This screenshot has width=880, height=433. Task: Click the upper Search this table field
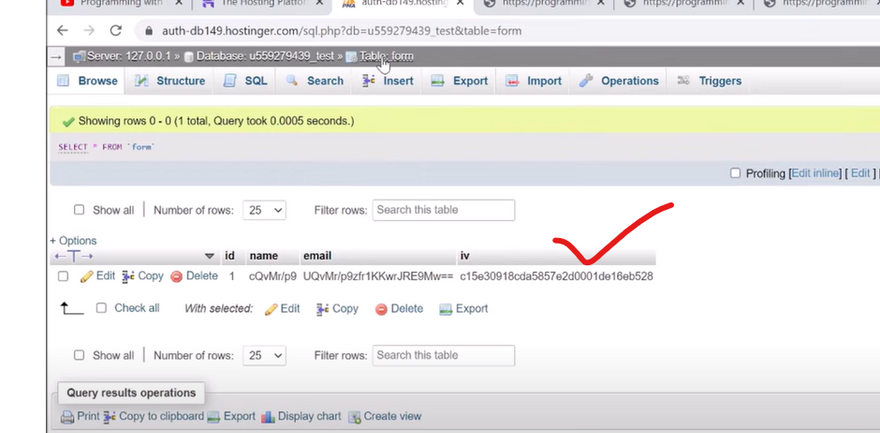[443, 210]
